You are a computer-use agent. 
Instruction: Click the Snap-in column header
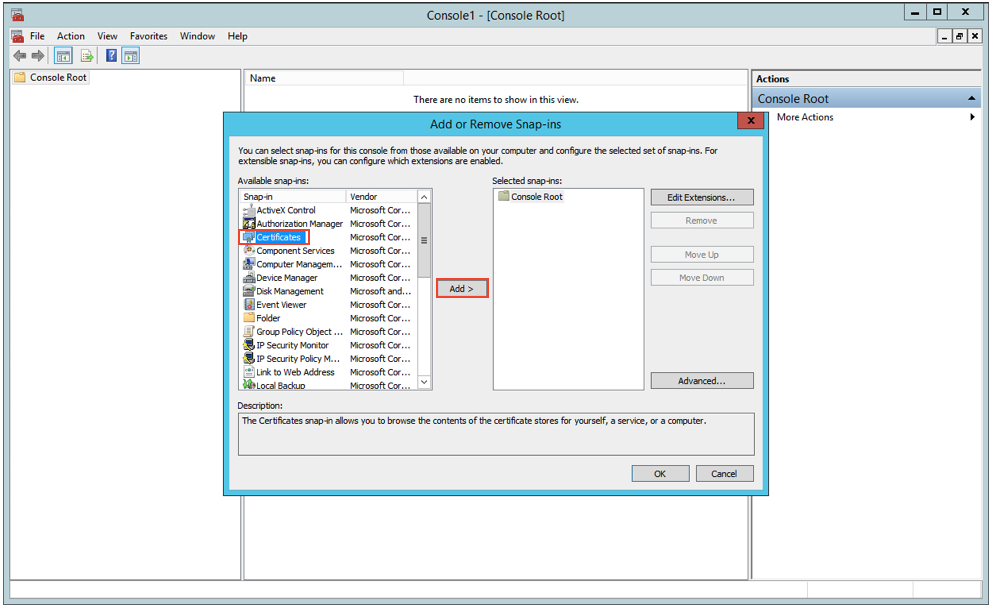coord(293,197)
